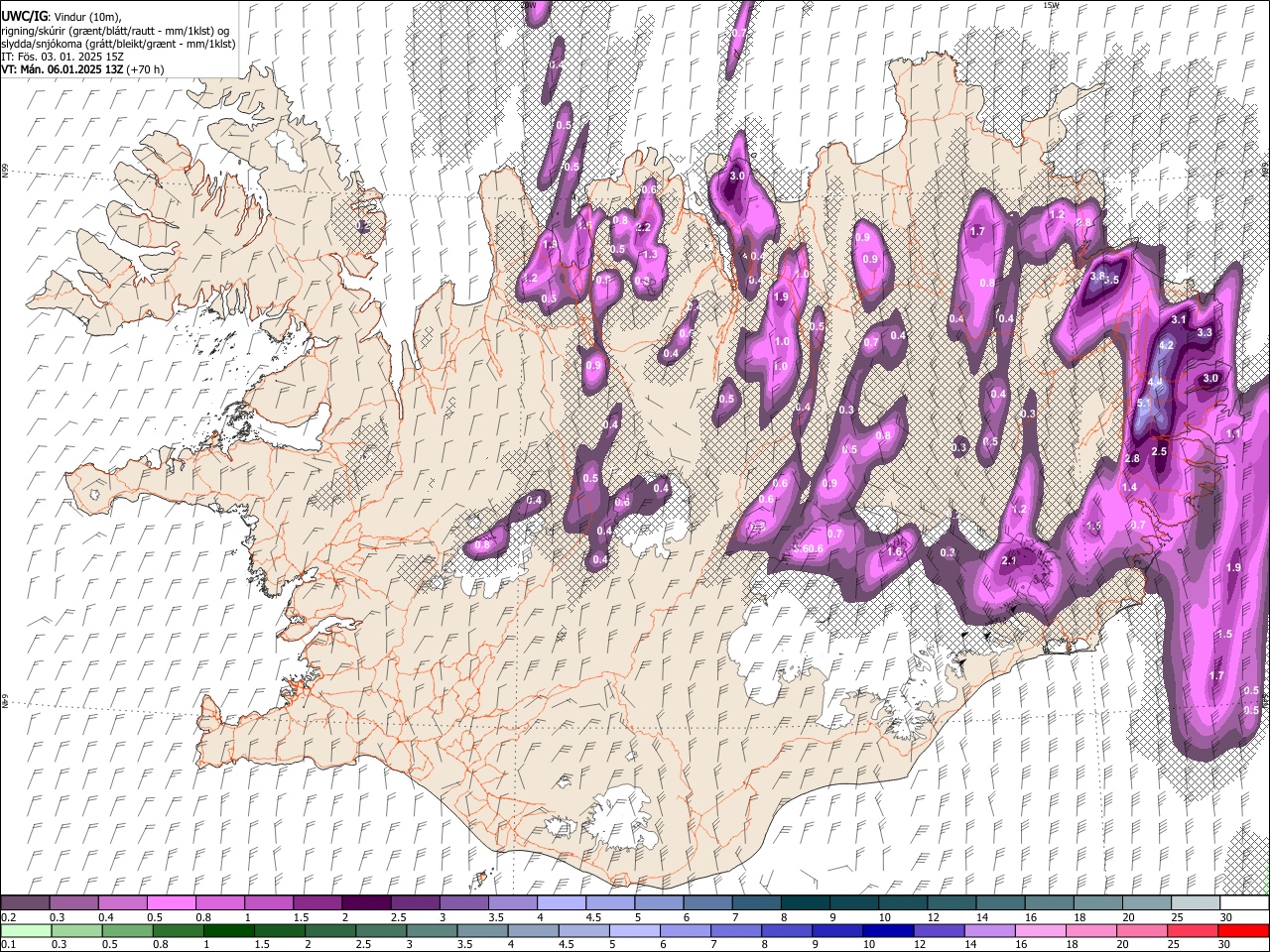Pick the pale lavender swatch labeled 5 in the bottom legend row
Screen dimensions: 1270x952
636,930
